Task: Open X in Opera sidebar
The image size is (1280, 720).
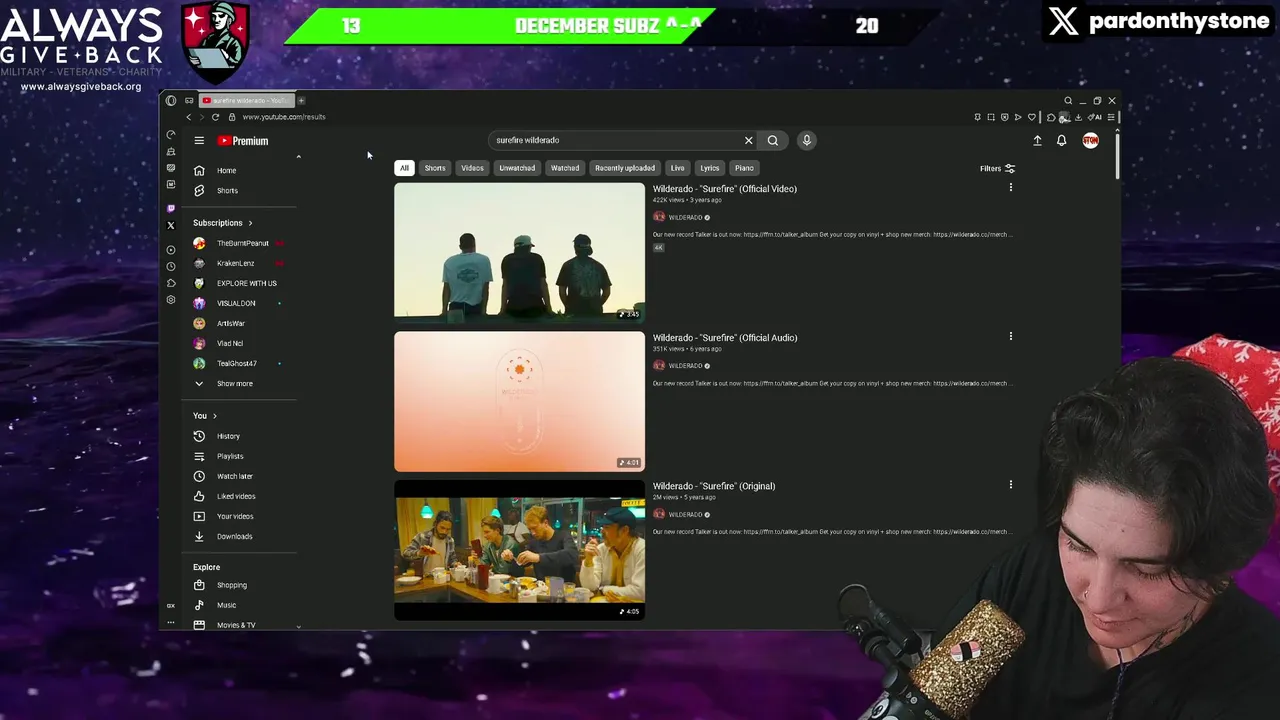Action: coord(171,225)
